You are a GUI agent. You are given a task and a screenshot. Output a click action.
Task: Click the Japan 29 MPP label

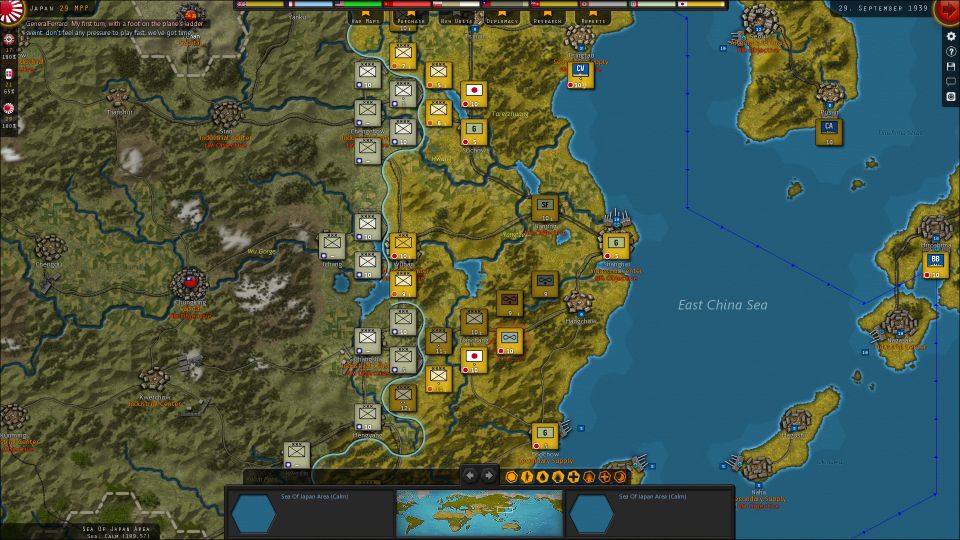click(x=59, y=8)
